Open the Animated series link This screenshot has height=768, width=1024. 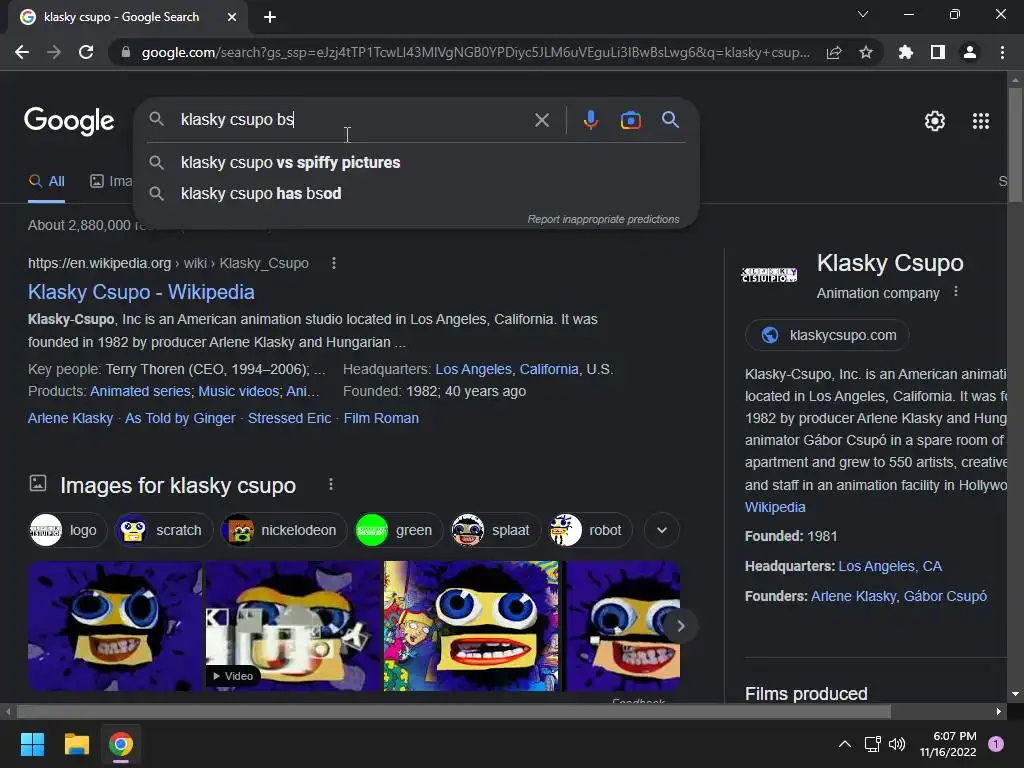pyautogui.click(x=140, y=391)
